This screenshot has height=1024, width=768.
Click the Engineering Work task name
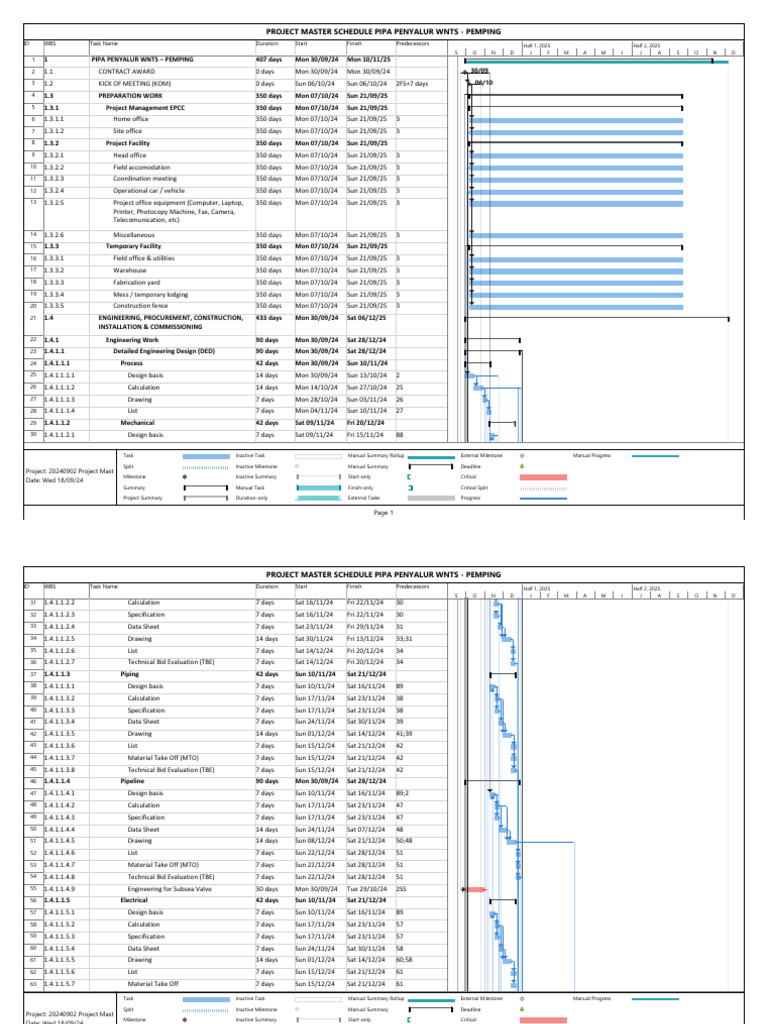(x=132, y=340)
